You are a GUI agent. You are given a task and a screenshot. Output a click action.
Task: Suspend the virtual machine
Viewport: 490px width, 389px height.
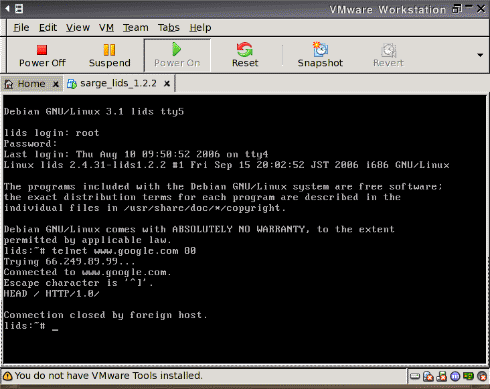109,55
